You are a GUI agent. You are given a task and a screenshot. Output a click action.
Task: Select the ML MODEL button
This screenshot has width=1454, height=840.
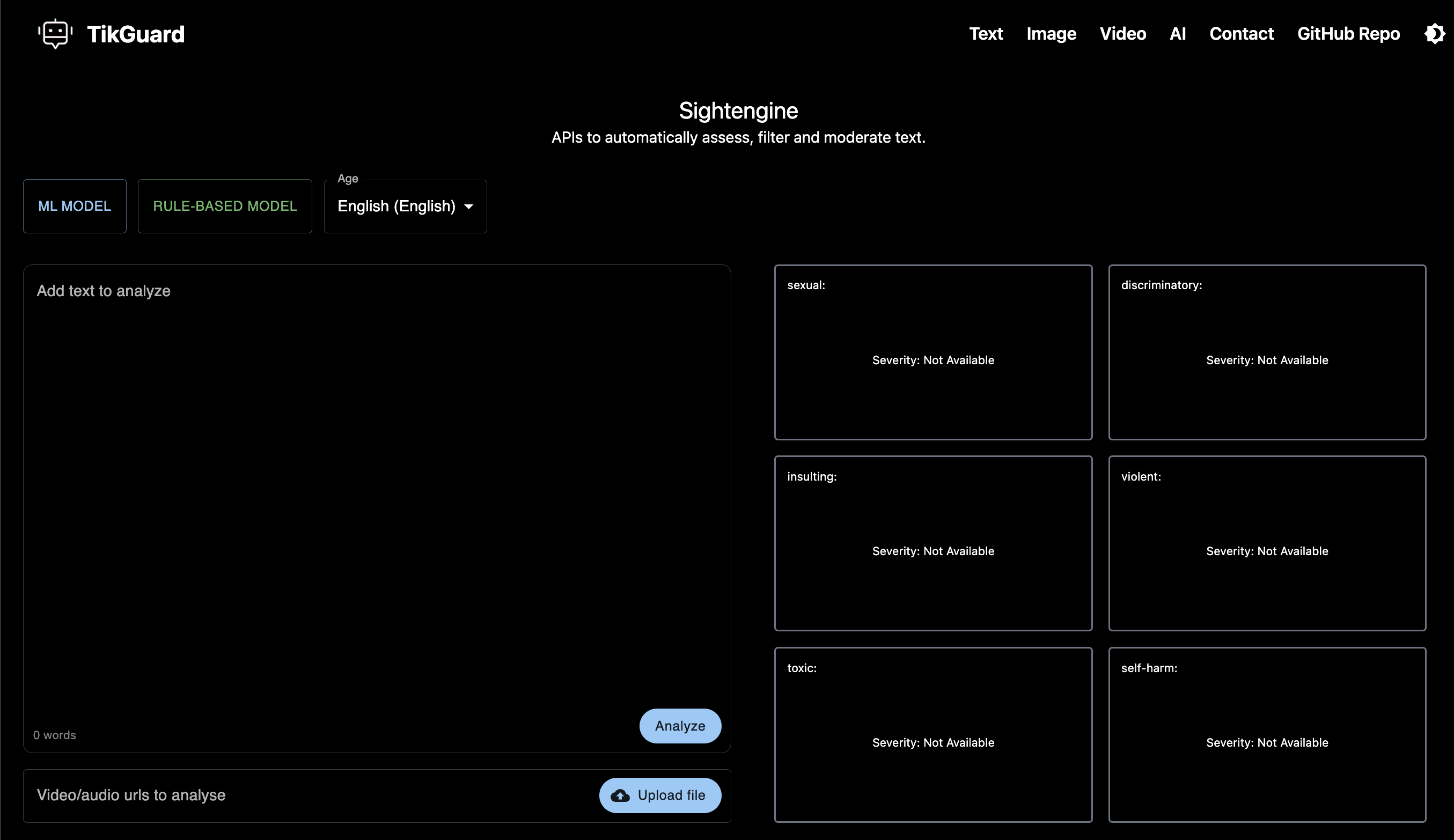tap(75, 206)
